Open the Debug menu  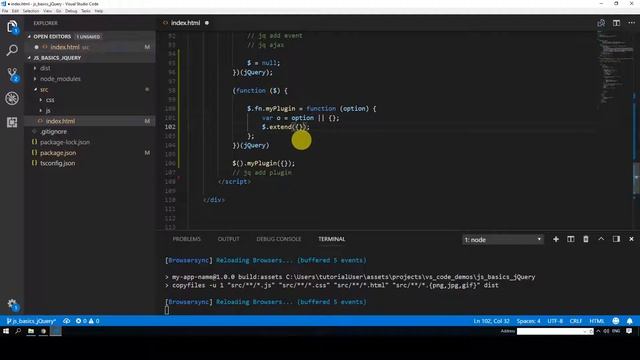click(71, 11)
